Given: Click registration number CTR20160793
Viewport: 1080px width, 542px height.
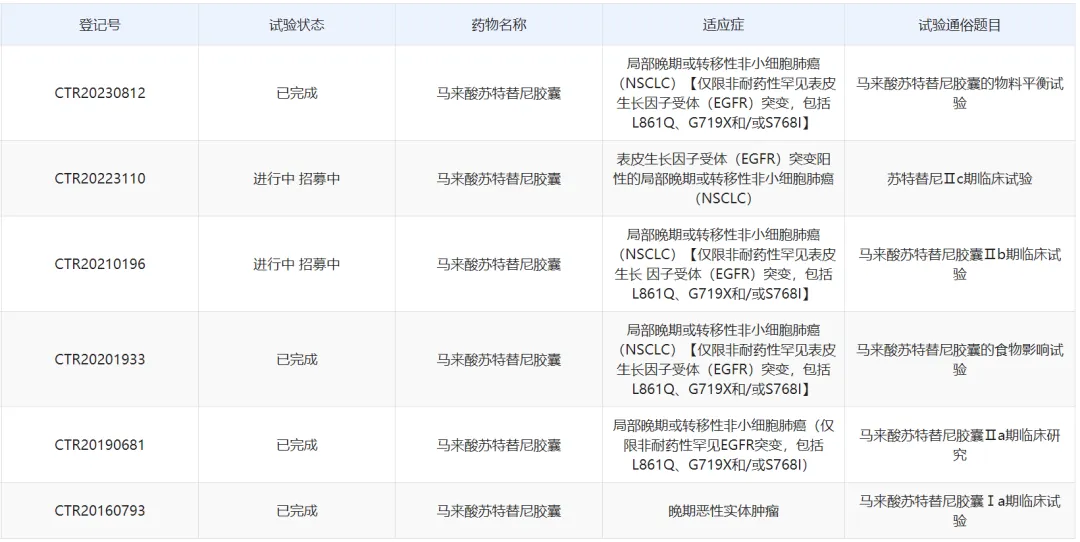Looking at the screenshot, I should point(99,511).
